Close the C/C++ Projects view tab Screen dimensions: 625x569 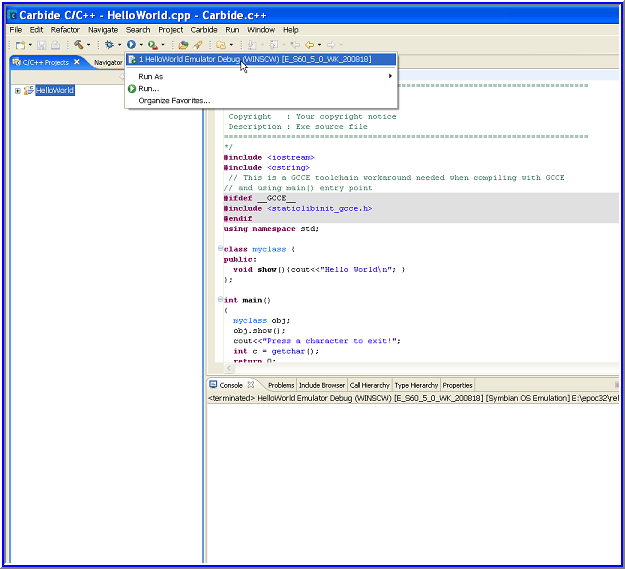click(x=76, y=62)
